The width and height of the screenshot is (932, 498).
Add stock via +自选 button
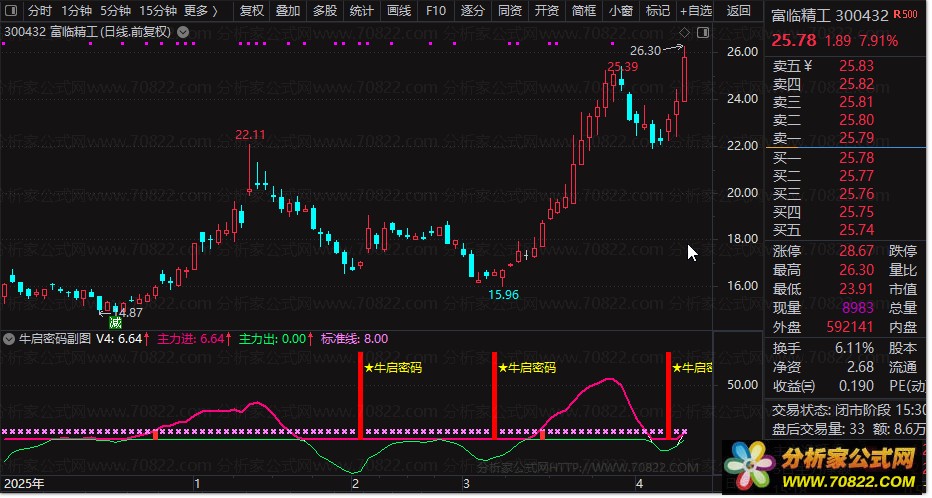click(695, 11)
